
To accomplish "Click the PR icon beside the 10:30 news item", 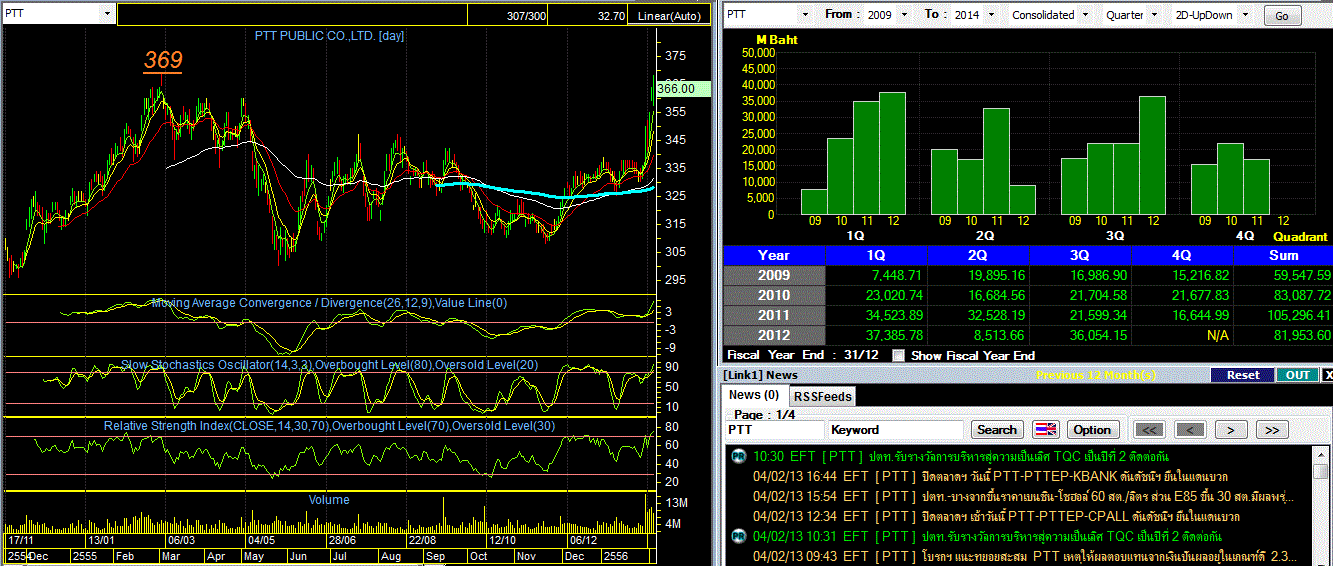I will click(x=738, y=455).
